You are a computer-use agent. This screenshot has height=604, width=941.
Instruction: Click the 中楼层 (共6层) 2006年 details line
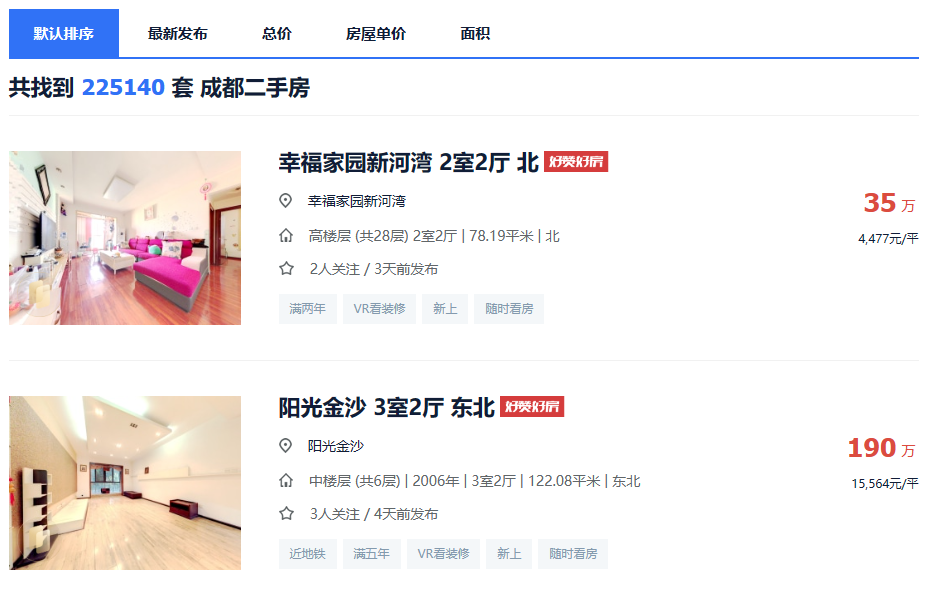475,481
